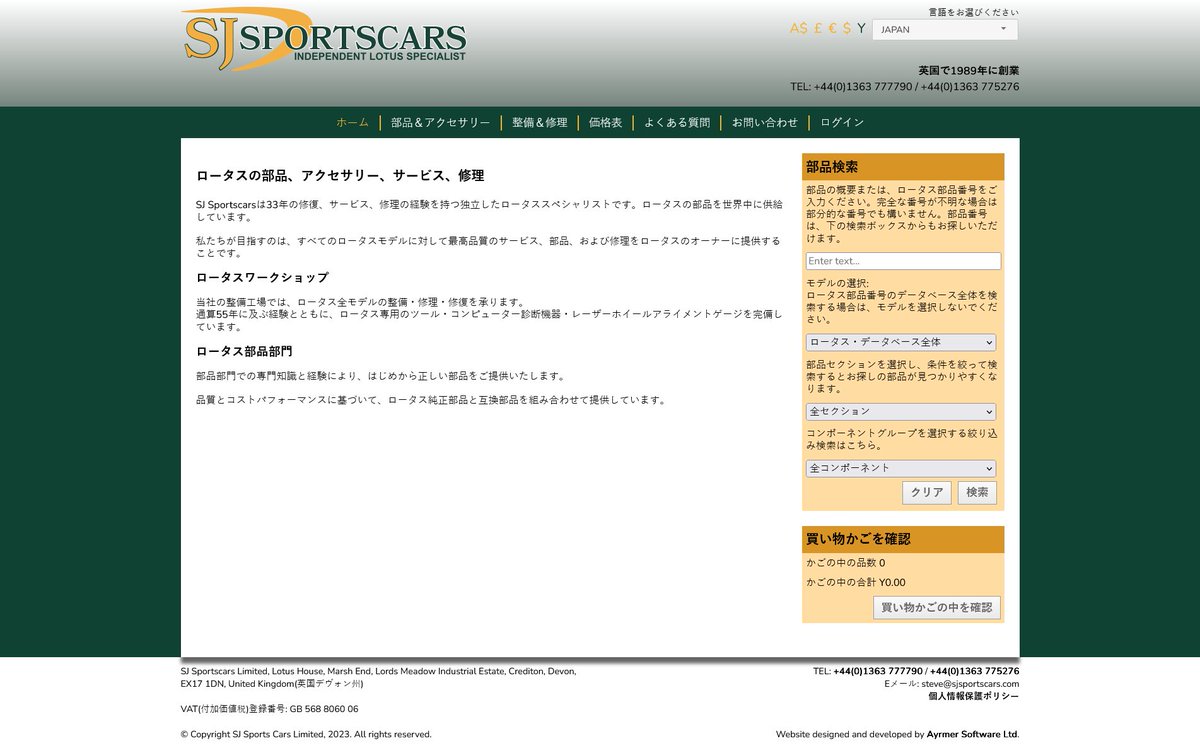Open the ホーム menu item
1200x748 pixels.
(x=352, y=123)
